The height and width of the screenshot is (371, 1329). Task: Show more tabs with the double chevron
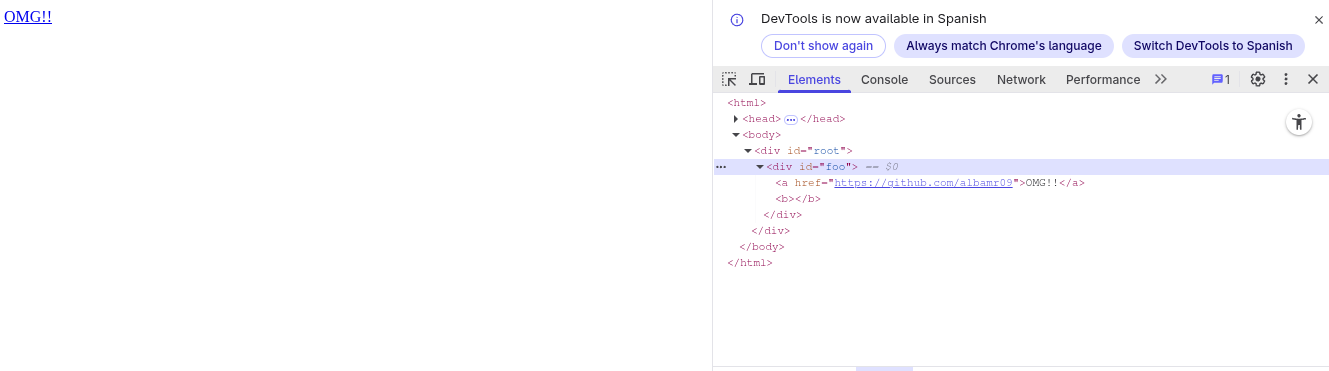tap(1161, 79)
